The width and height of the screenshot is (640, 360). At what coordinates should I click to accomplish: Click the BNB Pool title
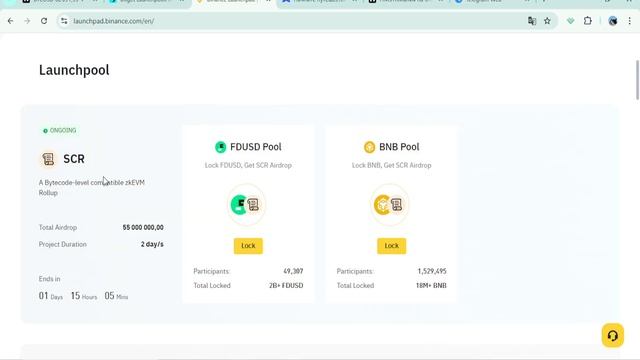[x=399, y=147]
